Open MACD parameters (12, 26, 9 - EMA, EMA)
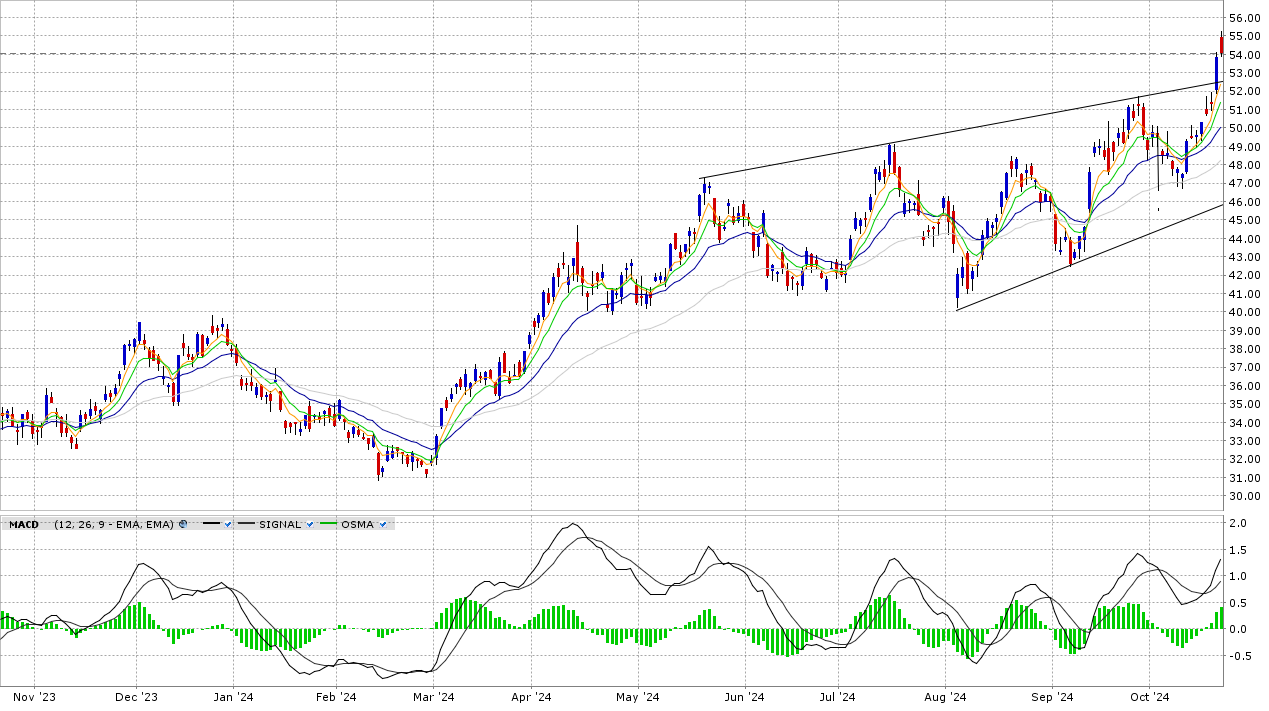Image resolution: width=1269 pixels, height=711 pixels. click(x=114, y=524)
